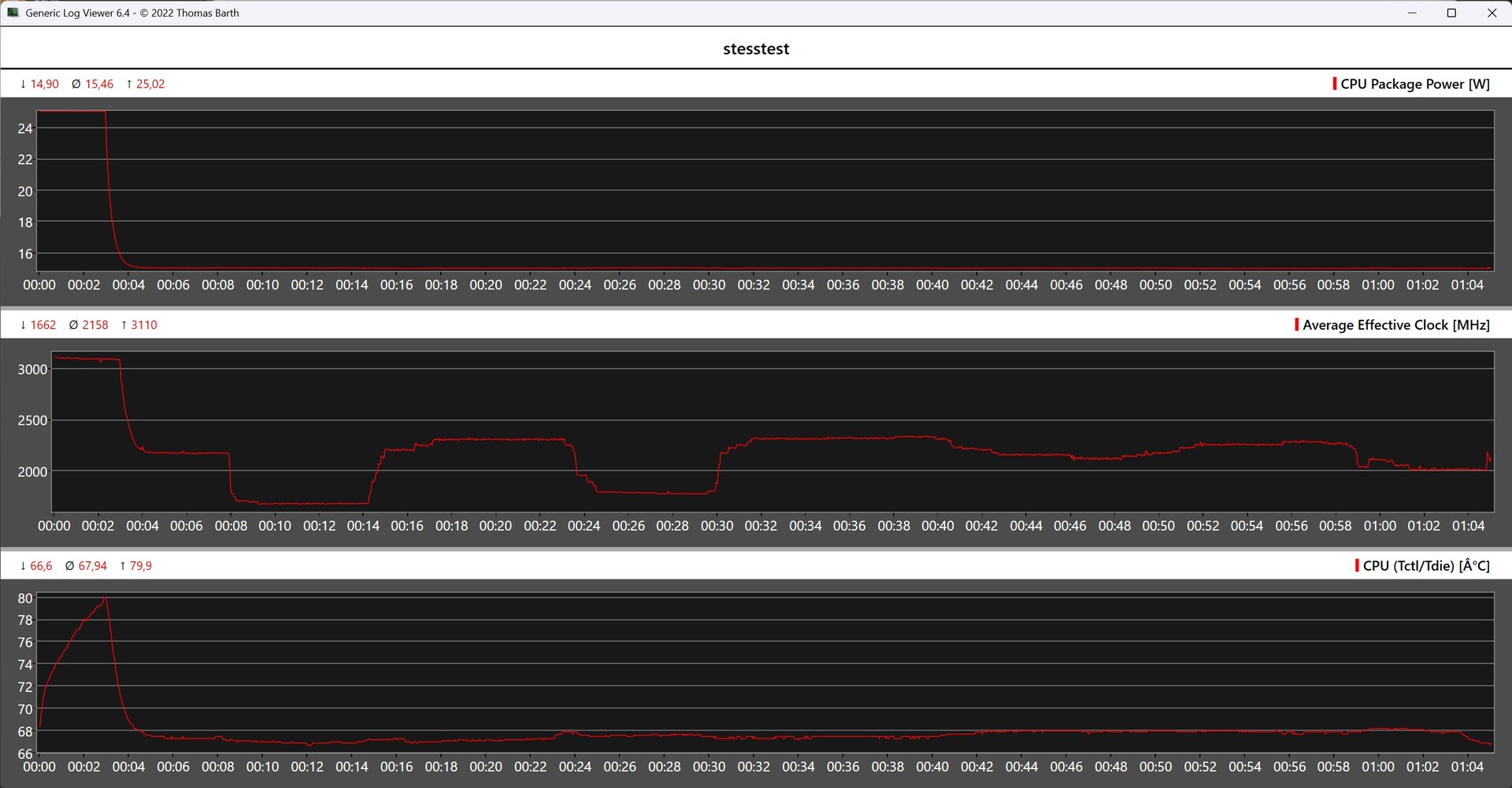Image resolution: width=1512 pixels, height=788 pixels.
Task: Click the red marker beside Average Effective Clock
Action: click(1296, 324)
